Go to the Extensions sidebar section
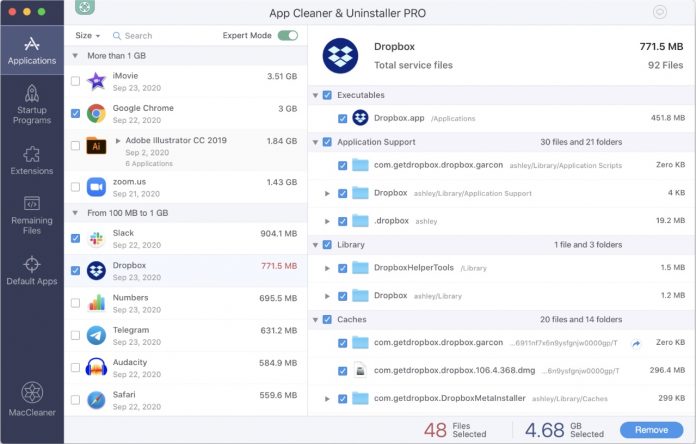This screenshot has width=696, height=444. click(32, 160)
